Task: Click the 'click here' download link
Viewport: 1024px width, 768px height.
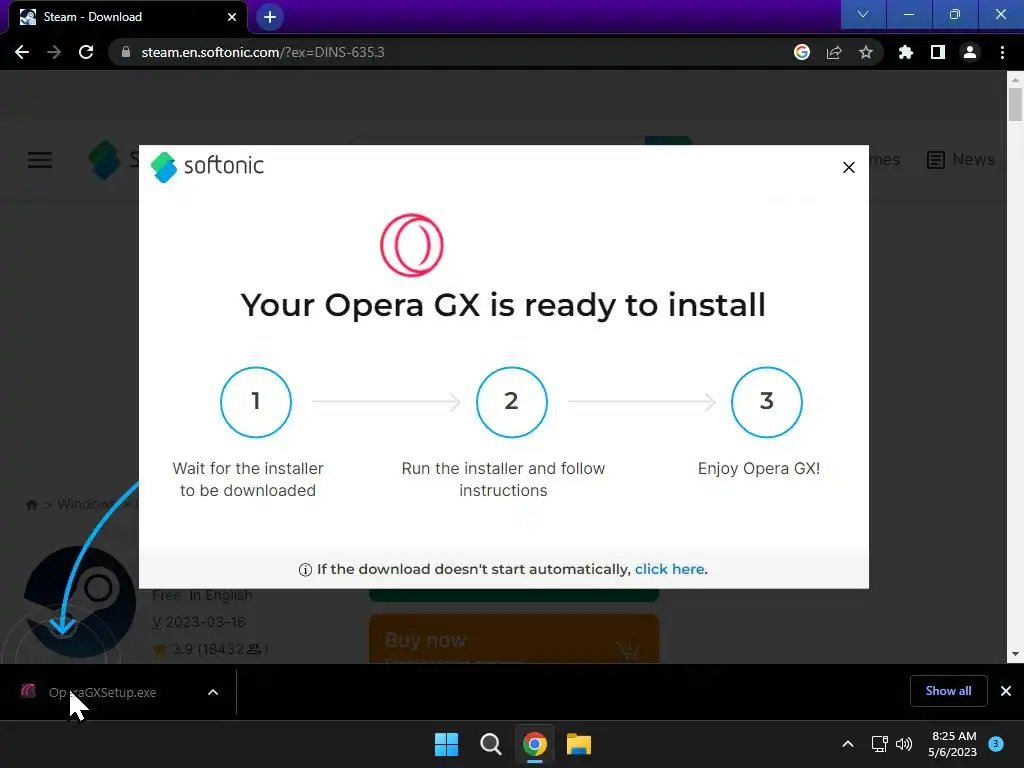Action: [669, 569]
